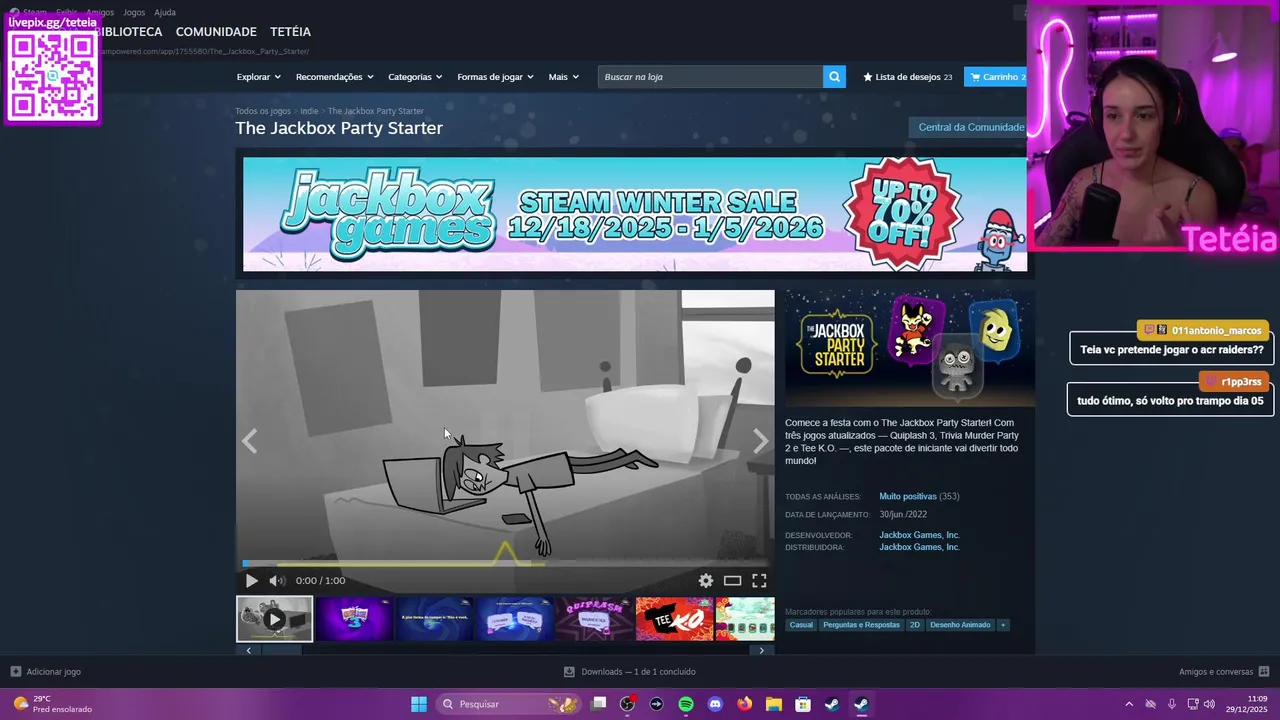Viewport: 1280px width, 720px height.
Task: Play the trailer video
Action: (251, 580)
